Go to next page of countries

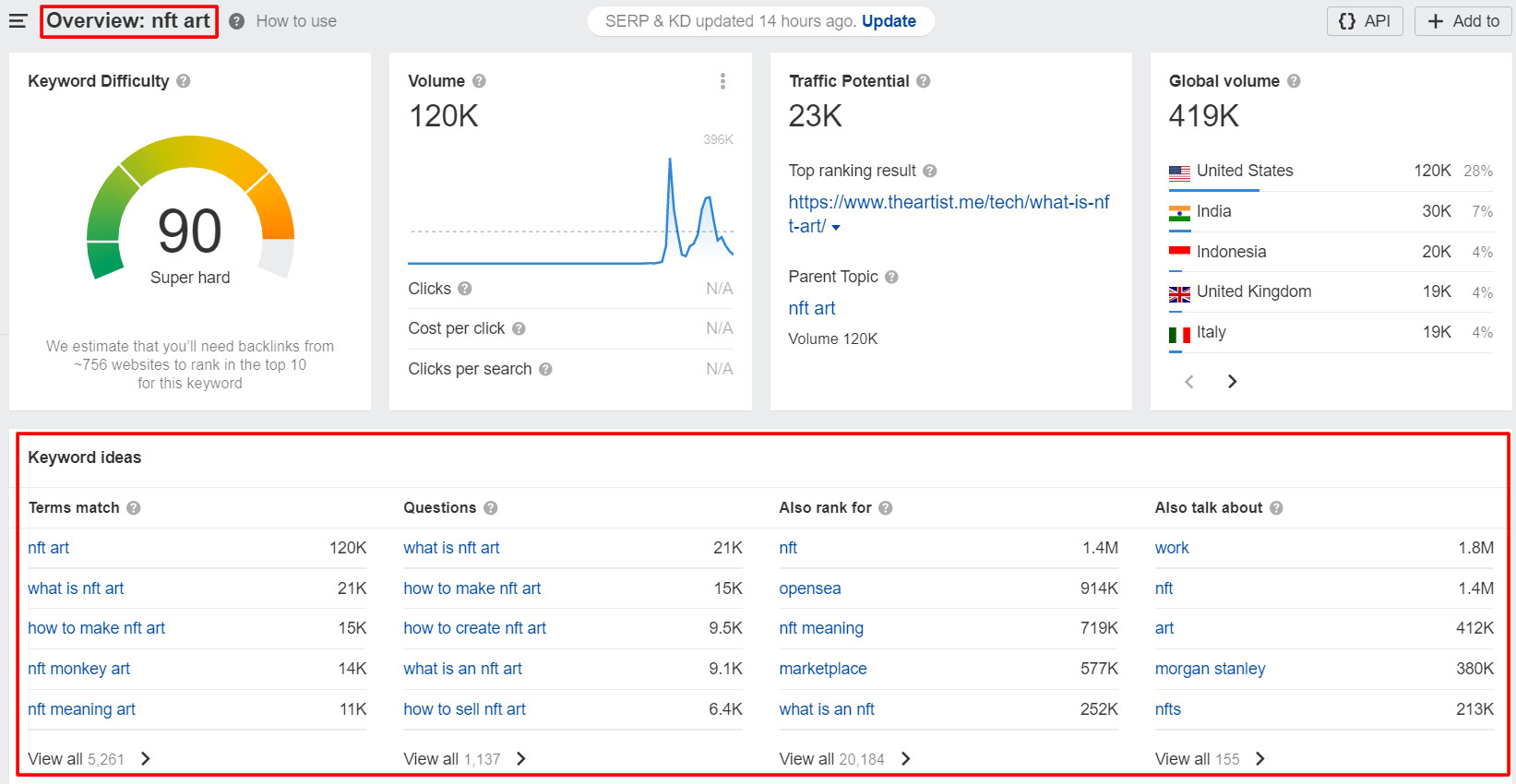tap(1232, 382)
